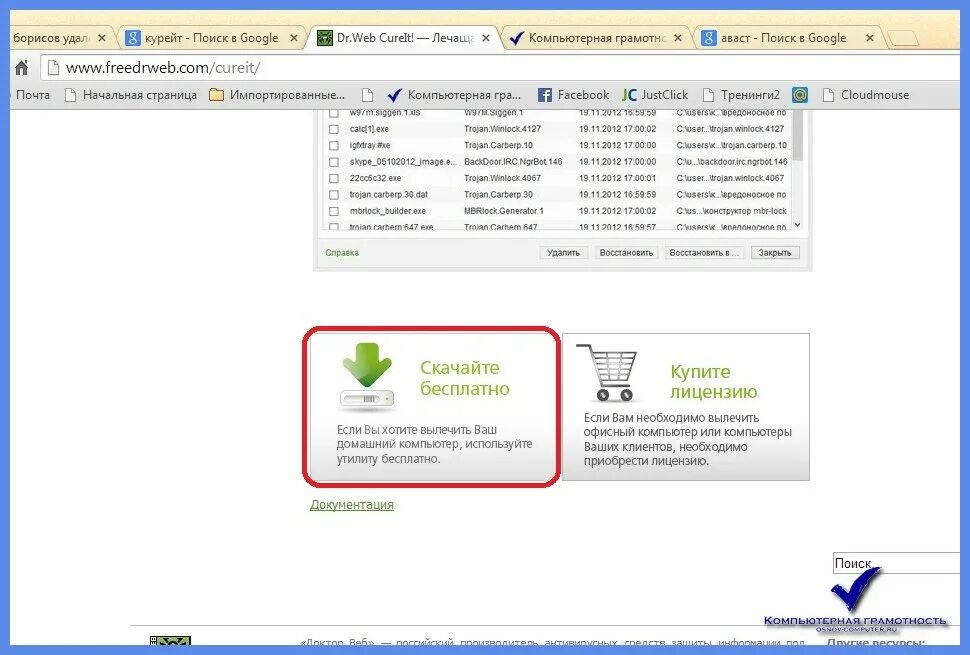
Task: Select the Trojan.Carberp.10 threat name
Action: (x=498, y=145)
